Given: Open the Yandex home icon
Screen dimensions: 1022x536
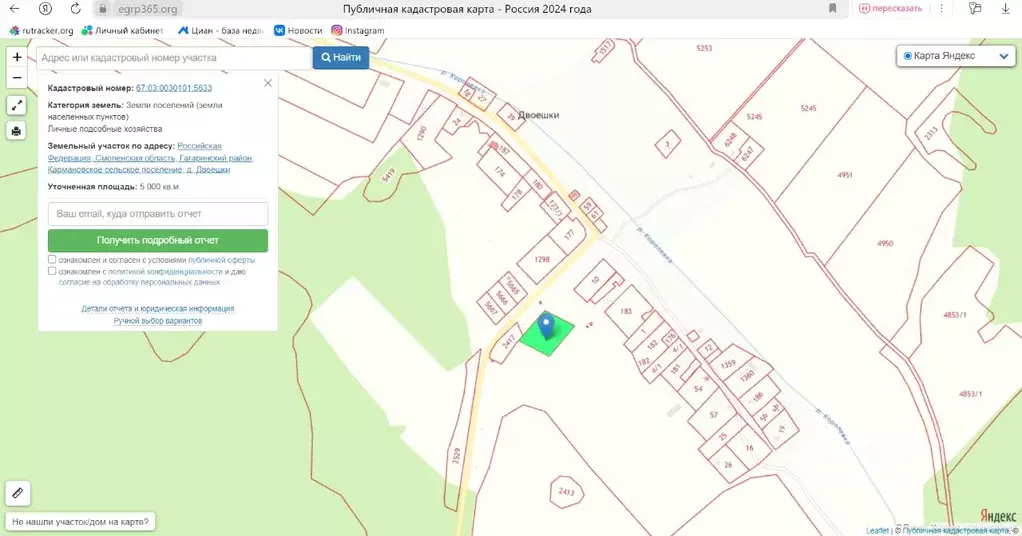Looking at the screenshot, I should pos(45,9).
